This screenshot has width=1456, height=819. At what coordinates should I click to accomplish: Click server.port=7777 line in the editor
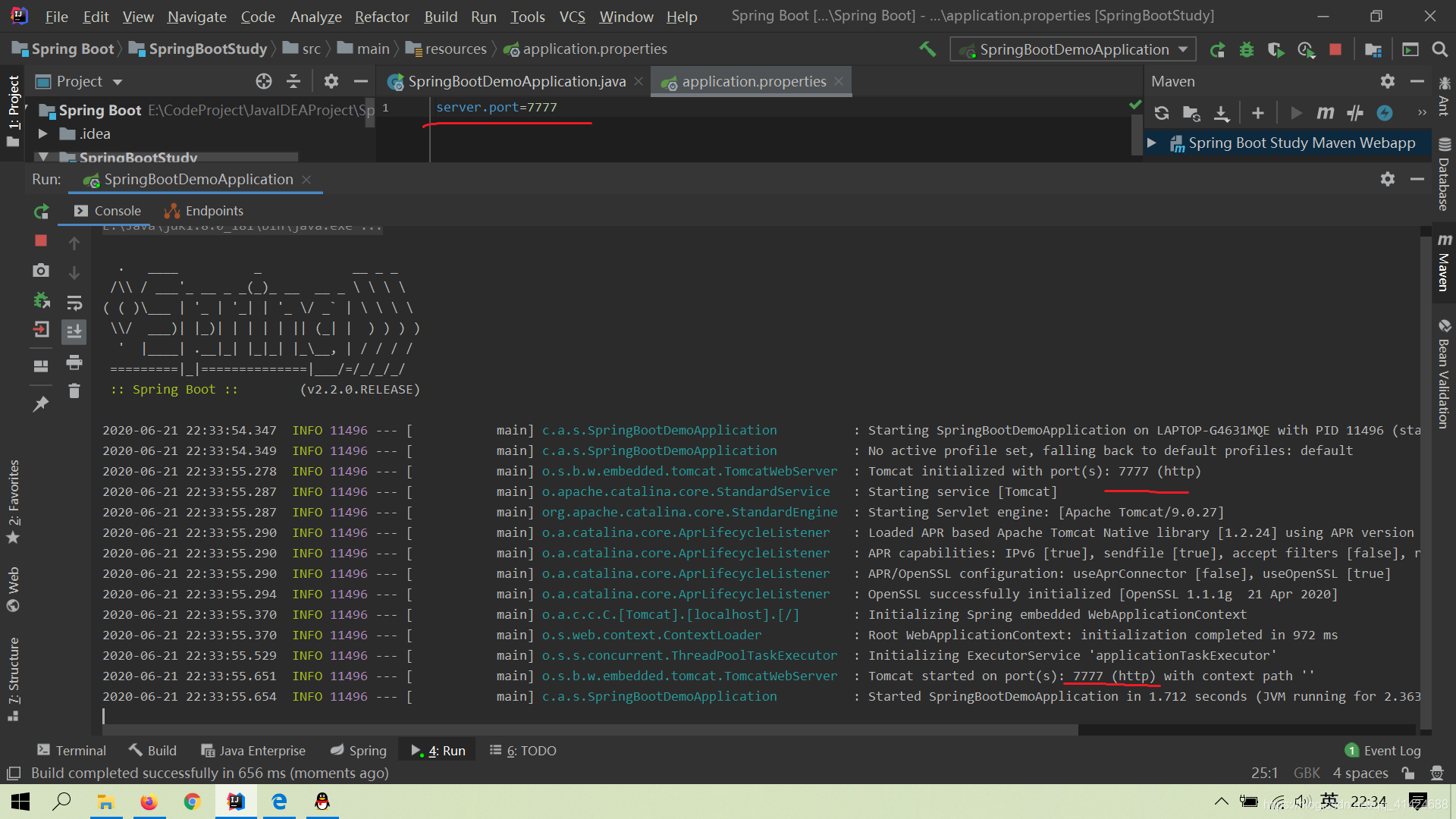[x=497, y=107]
